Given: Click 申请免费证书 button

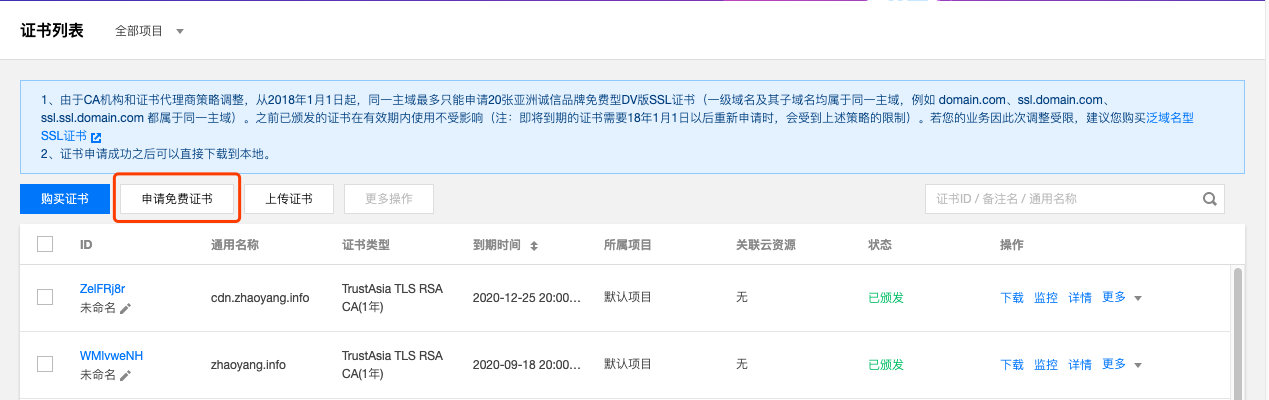Looking at the screenshot, I should (177, 199).
